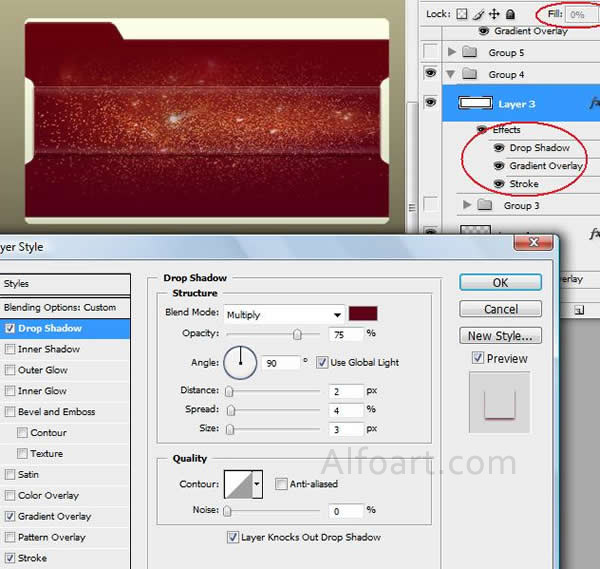Open the Gradient Overlay style settings

click(54, 516)
